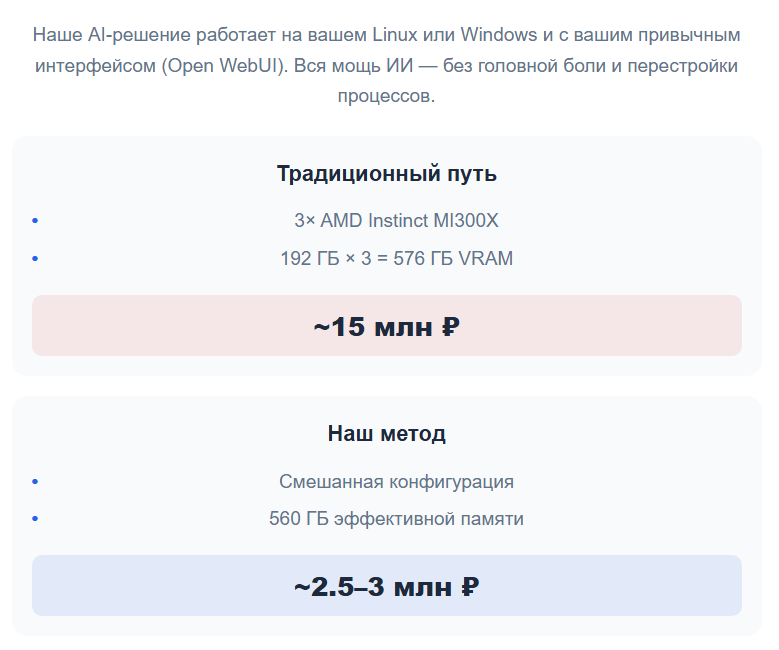This screenshot has height=650, width=779.
Task: Click the bullet next to AMD Instinct MI300X
Action: coord(35,220)
